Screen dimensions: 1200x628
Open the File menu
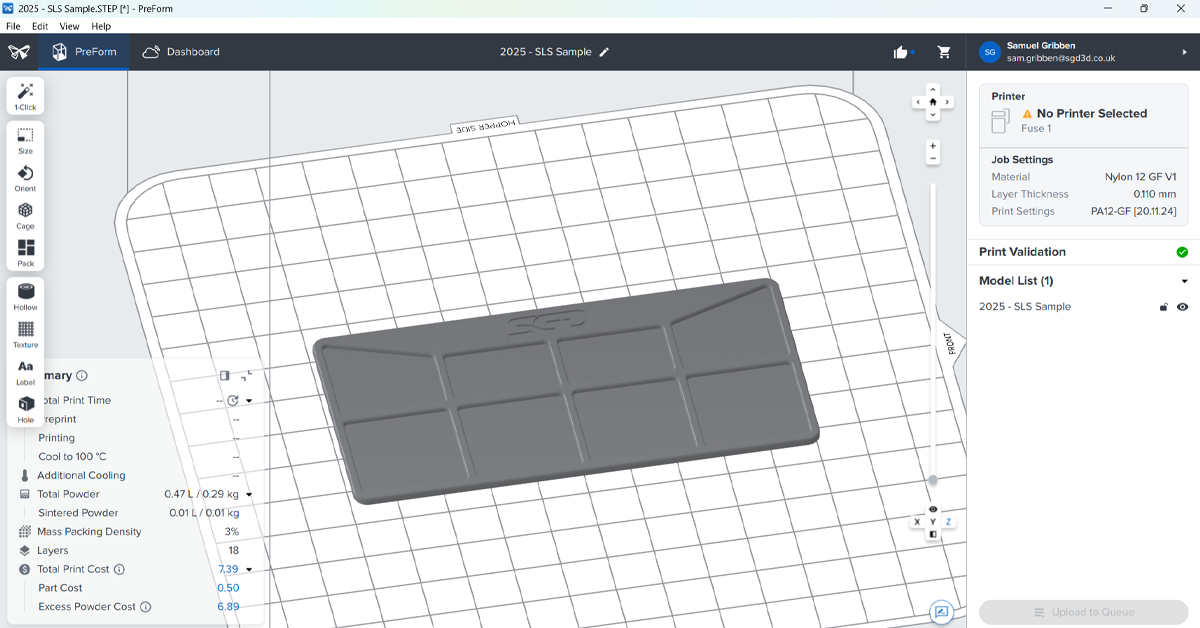pos(13,26)
